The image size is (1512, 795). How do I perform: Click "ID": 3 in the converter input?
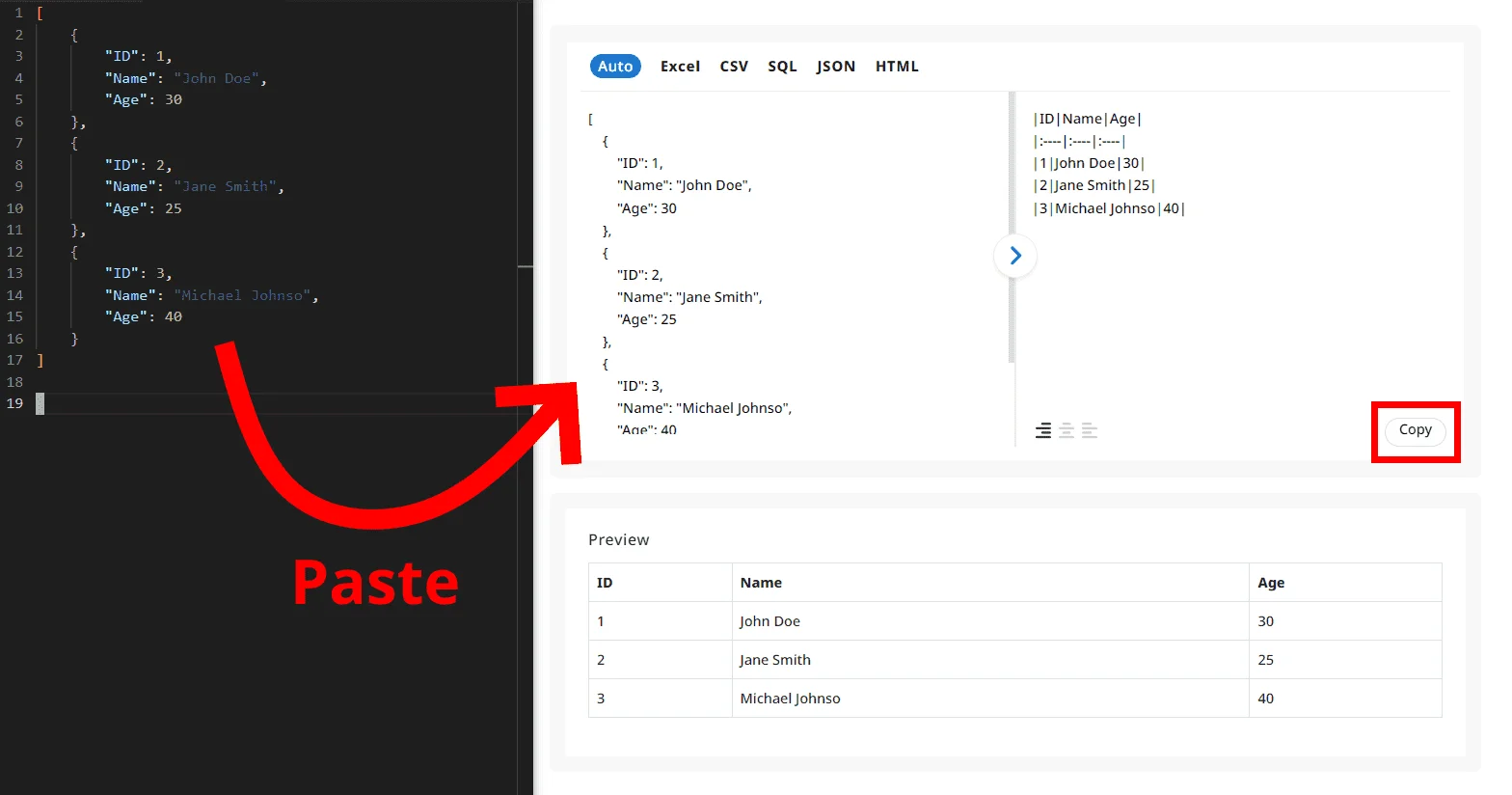[x=640, y=386]
